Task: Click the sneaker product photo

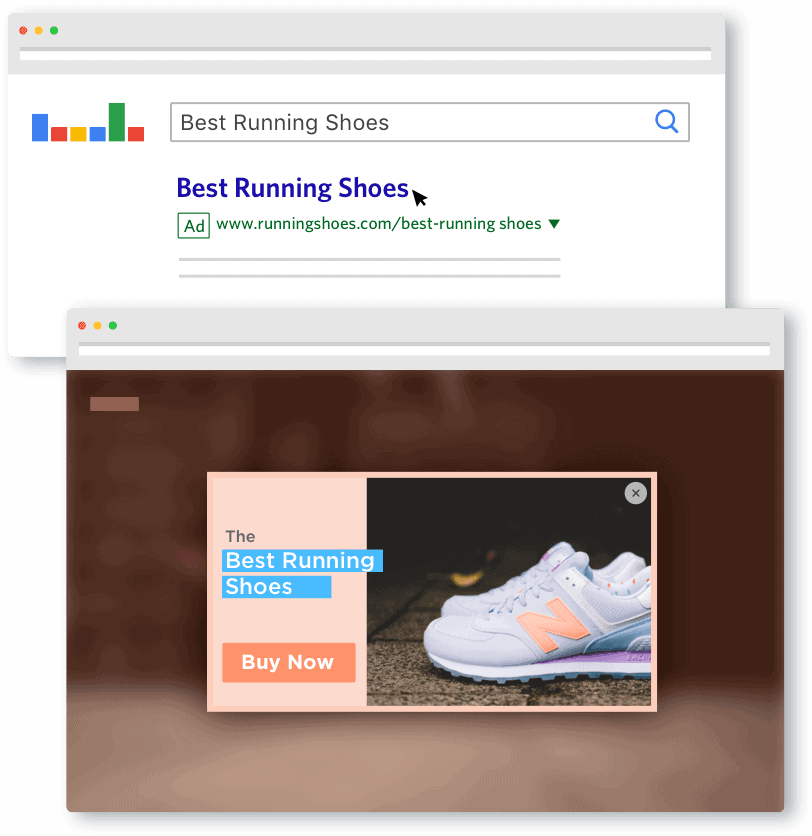Action: pyautogui.click(x=509, y=592)
